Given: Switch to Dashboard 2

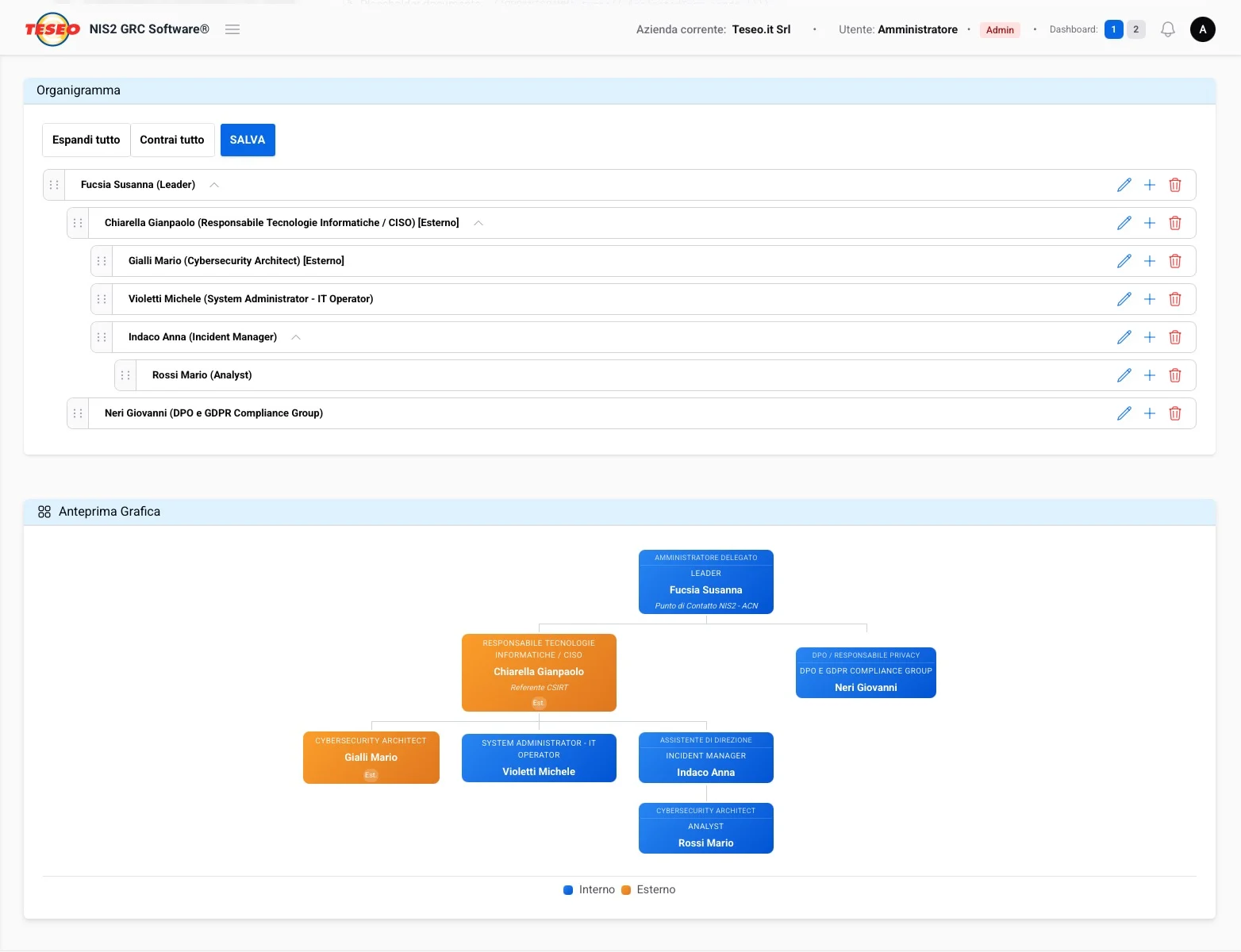Looking at the screenshot, I should (x=1136, y=29).
